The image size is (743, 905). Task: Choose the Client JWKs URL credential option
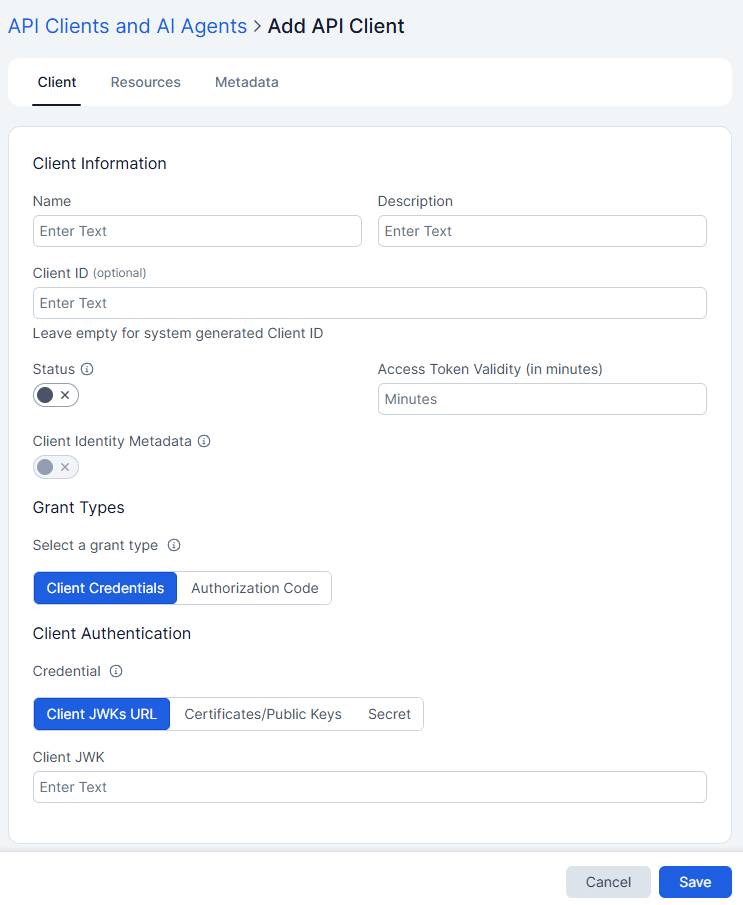[102, 714]
